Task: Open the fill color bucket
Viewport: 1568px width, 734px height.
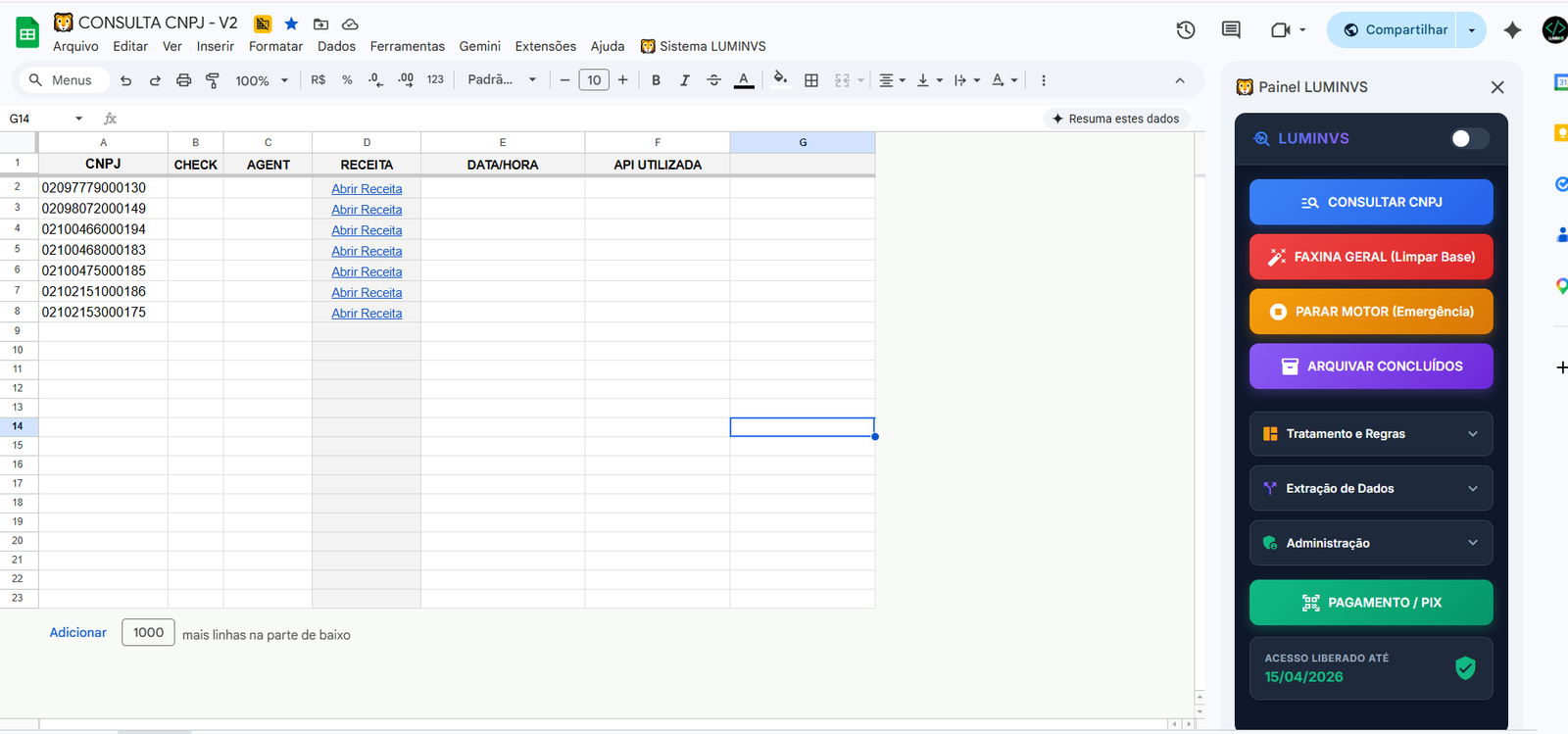Action: [780, 80]
